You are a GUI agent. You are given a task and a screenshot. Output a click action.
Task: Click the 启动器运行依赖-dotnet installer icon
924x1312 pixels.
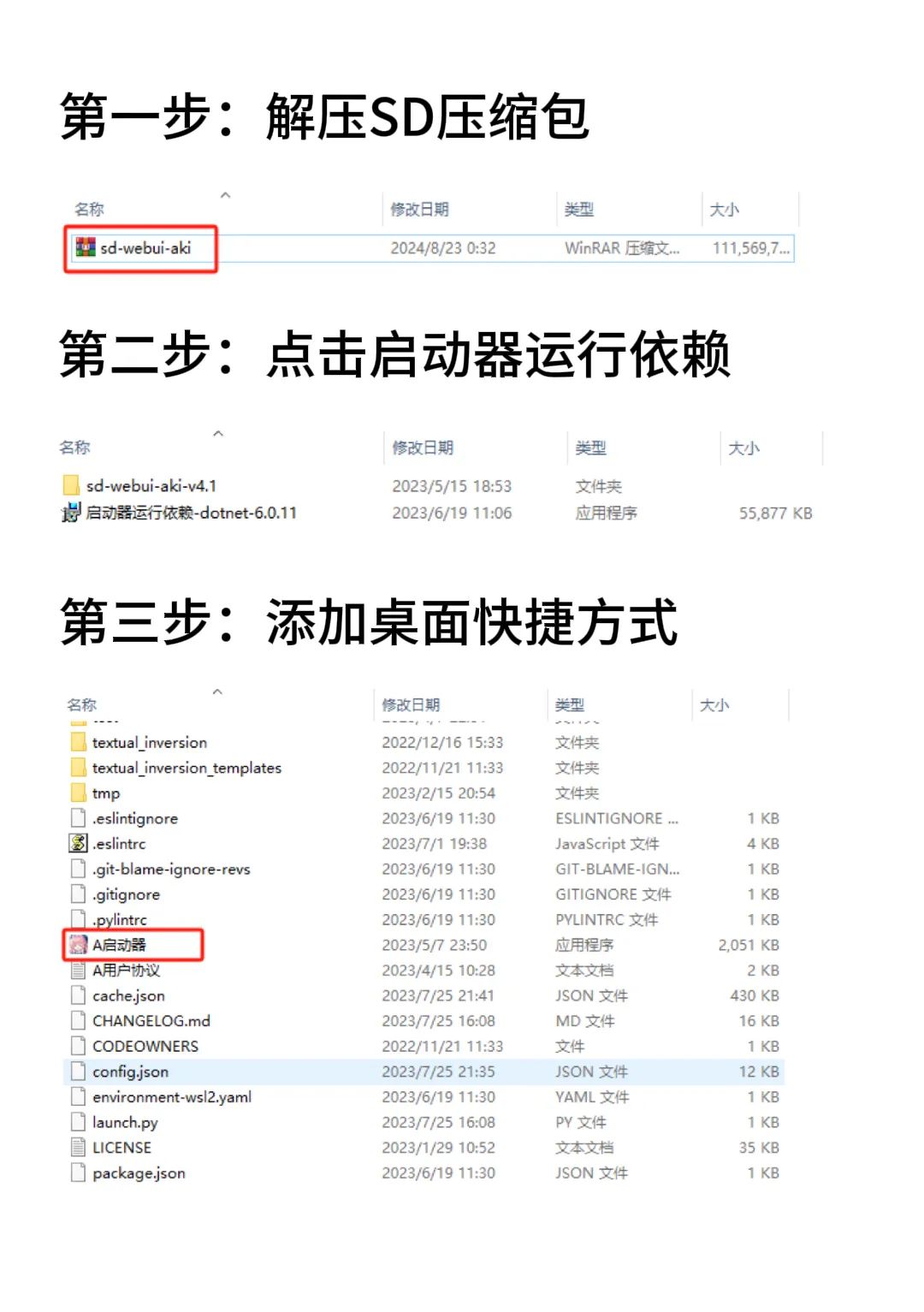(x=71, y=514)
